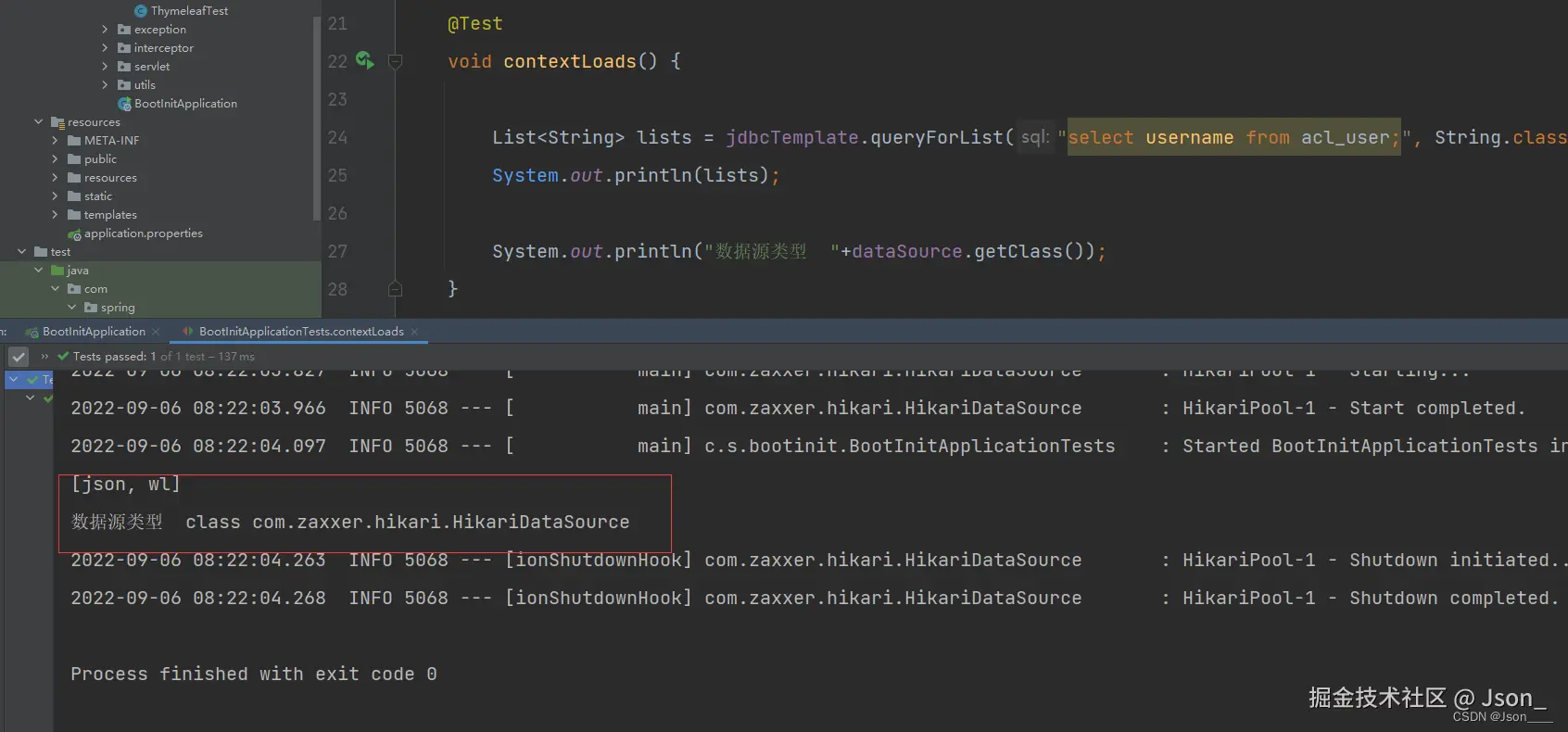Click the BootInitApplication Spring class icon in tree
The image size is (1568, 732).
(x=124, y=104)
